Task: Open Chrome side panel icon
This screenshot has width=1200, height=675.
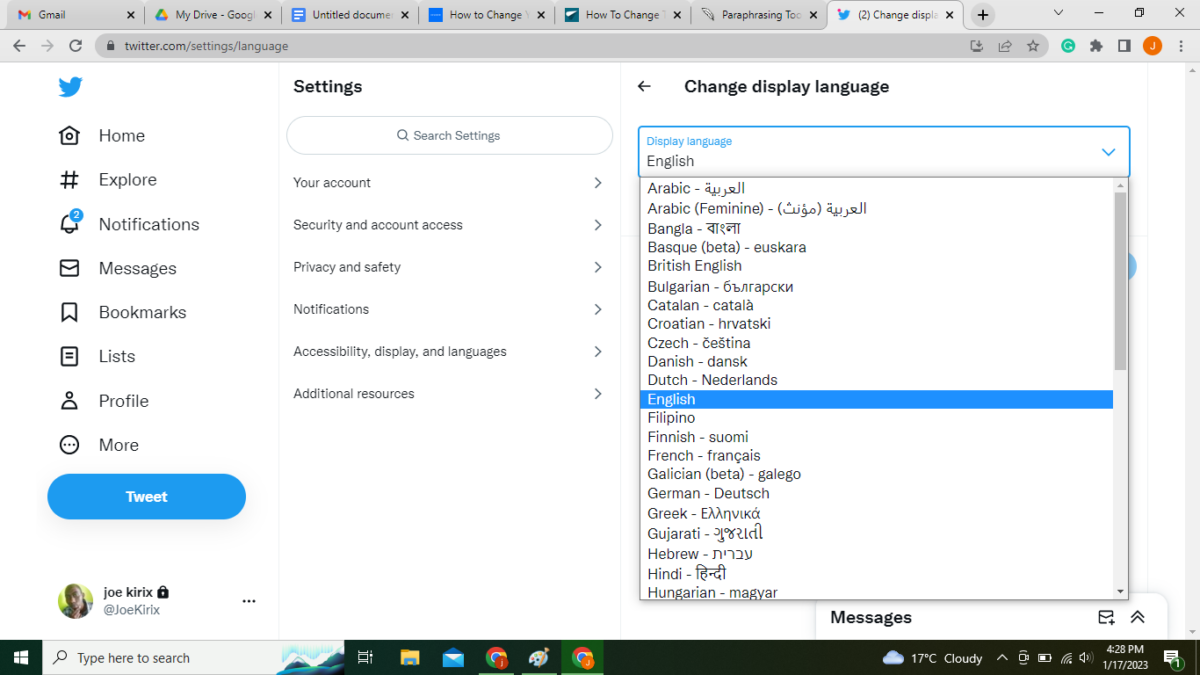Action: pos(1124,46)
